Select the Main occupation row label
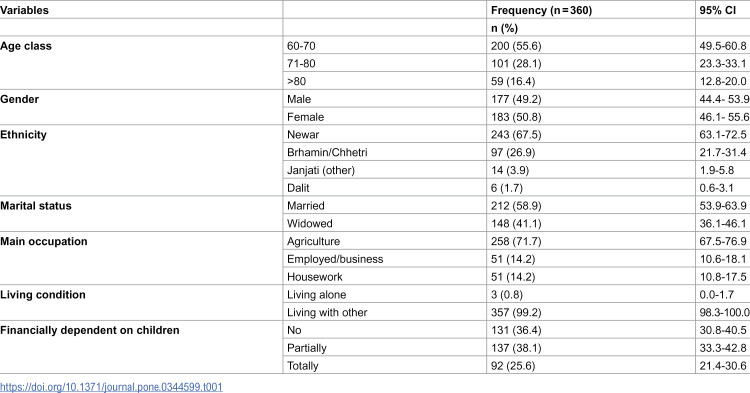This screenshot has width=750, height=393. point(44,241)
